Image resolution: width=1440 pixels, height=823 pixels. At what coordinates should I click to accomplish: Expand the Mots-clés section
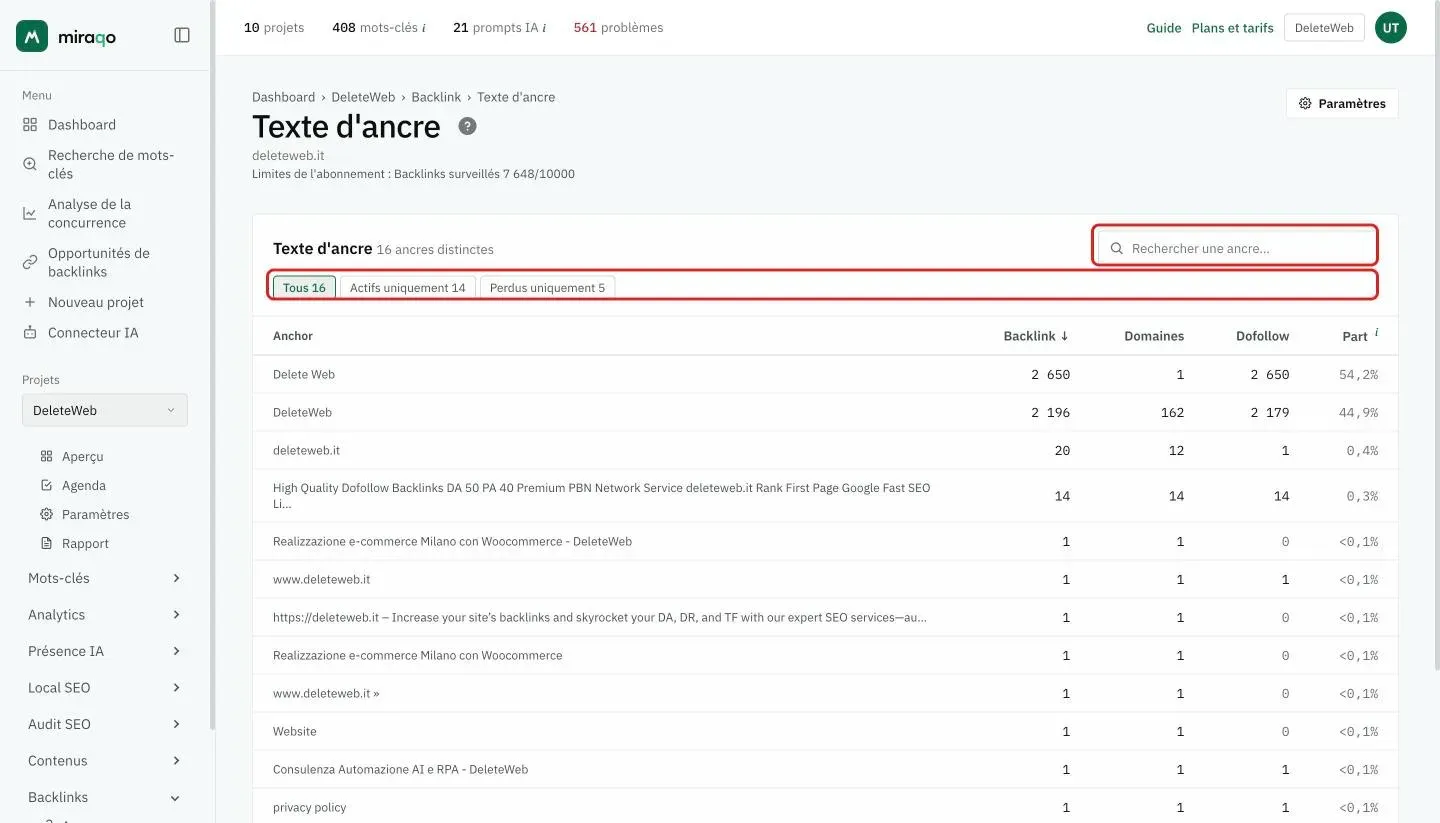click(105, 578)
